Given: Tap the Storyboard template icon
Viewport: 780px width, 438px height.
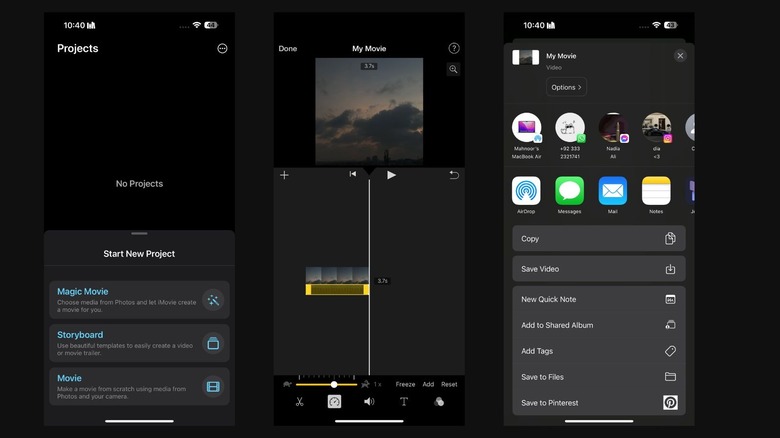Looking at the screenshot, I should 213,343.
